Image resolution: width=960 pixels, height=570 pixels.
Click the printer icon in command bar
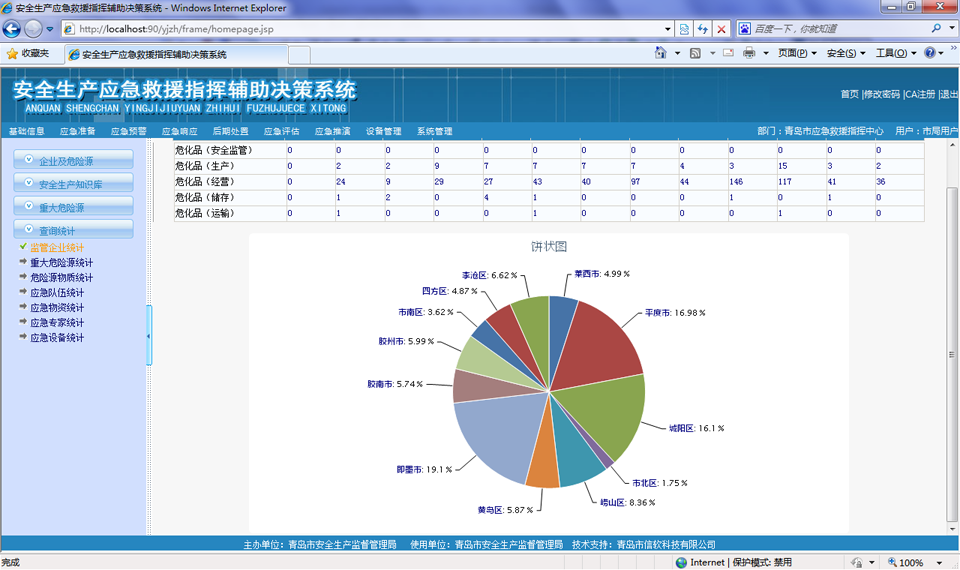750,53
